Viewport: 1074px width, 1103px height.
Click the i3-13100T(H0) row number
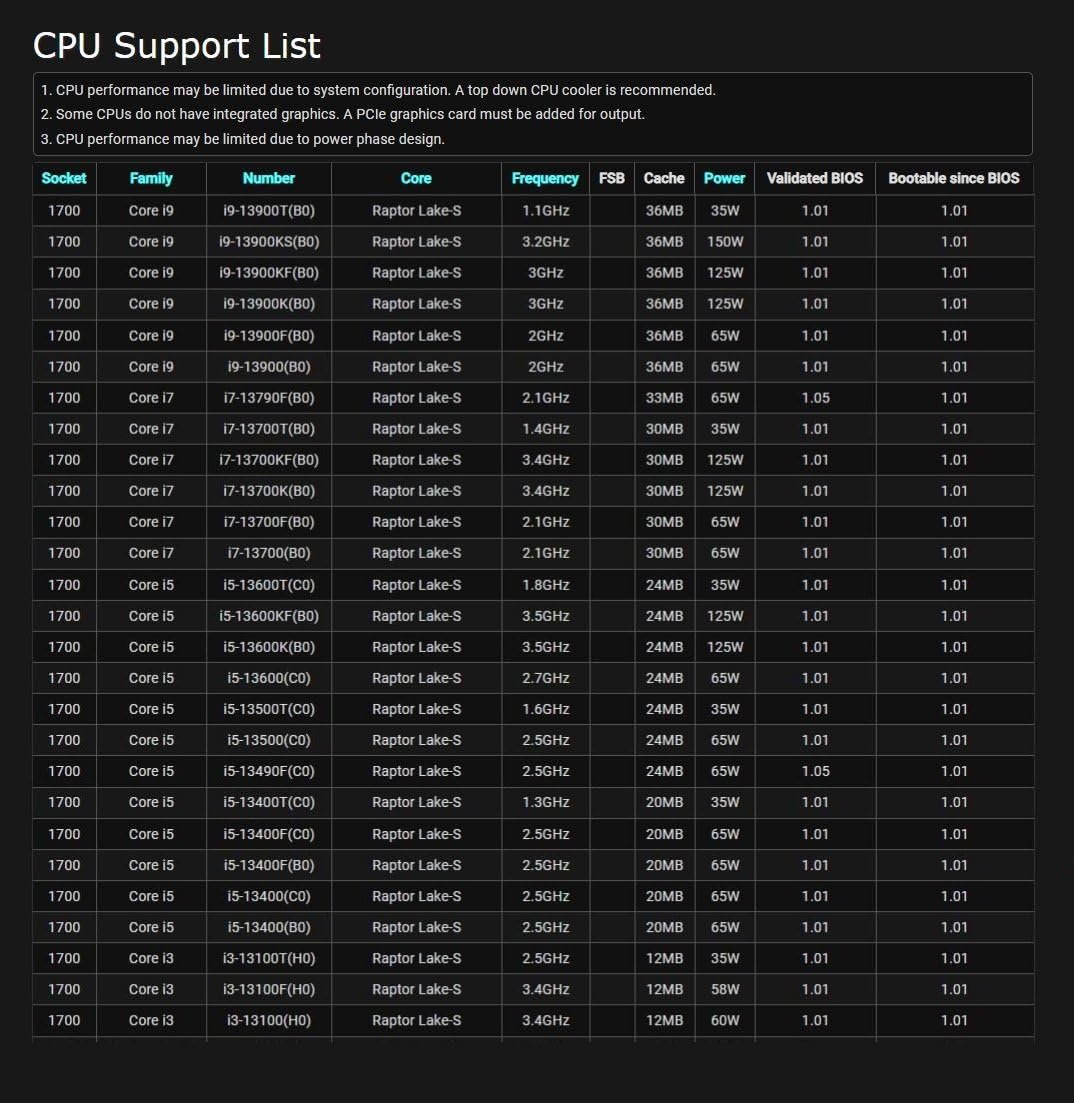268,958
